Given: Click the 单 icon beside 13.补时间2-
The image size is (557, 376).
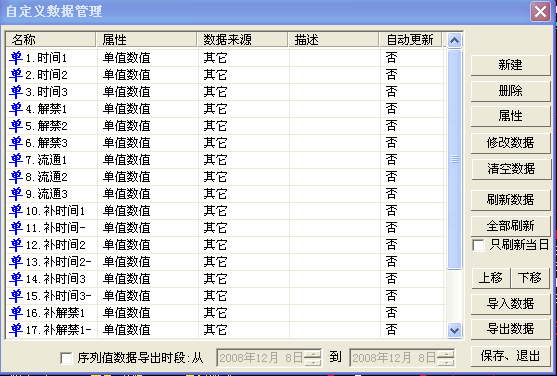Looking at the screenshot, I should (16, 262).
